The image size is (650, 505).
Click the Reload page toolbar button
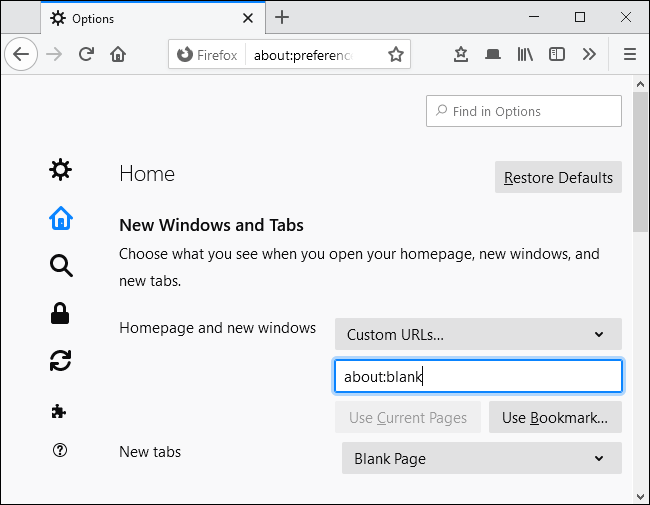pos(86,55)
